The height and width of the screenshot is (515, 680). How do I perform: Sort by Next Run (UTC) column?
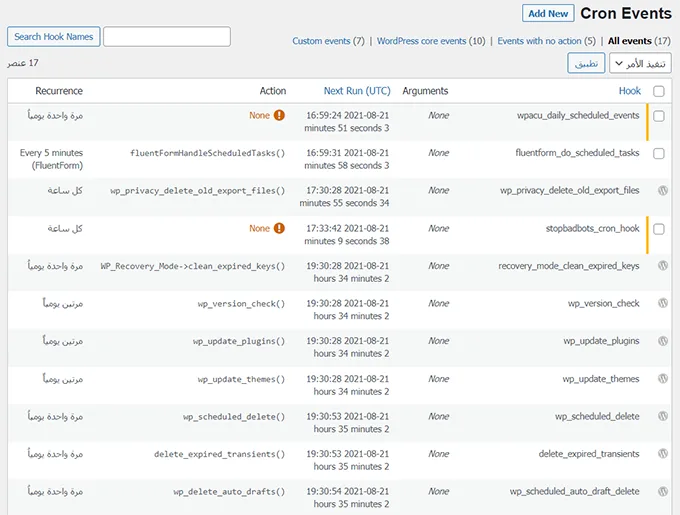coord(357,91)
